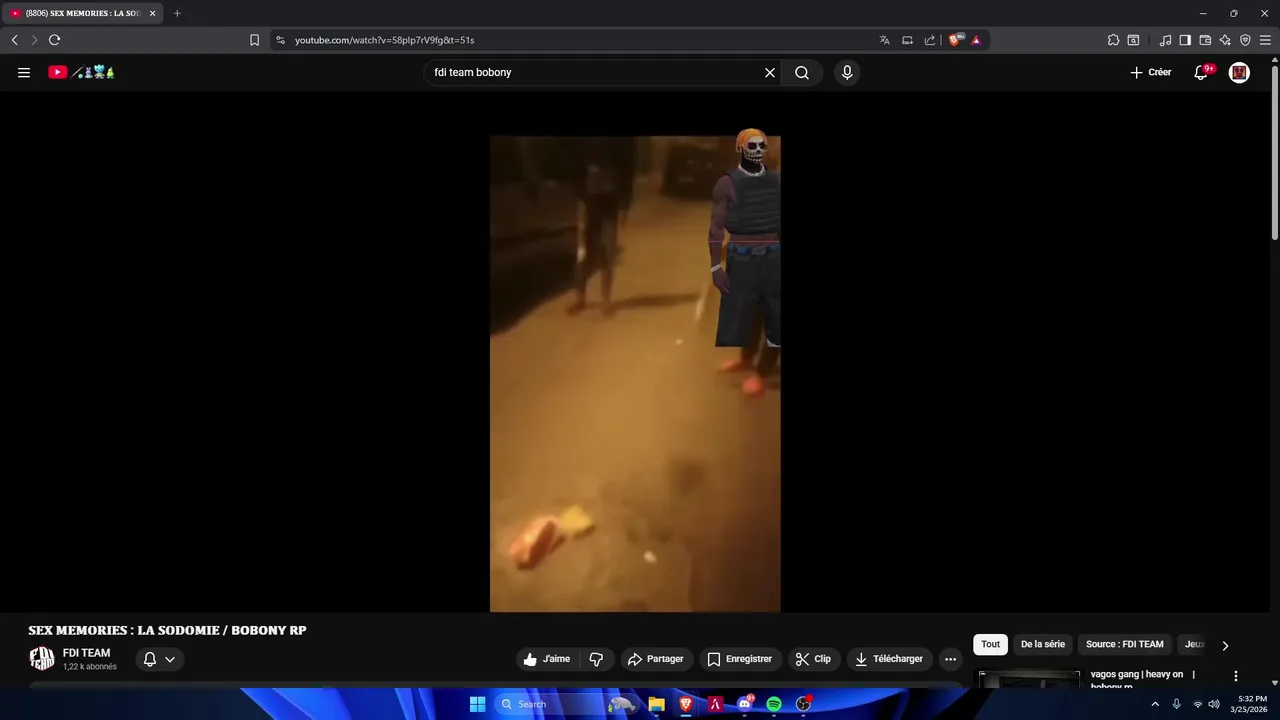Viewport: 1280px width, 720px height.
Task: Translate page icon in address bar
Action: [x=884, y=40]
